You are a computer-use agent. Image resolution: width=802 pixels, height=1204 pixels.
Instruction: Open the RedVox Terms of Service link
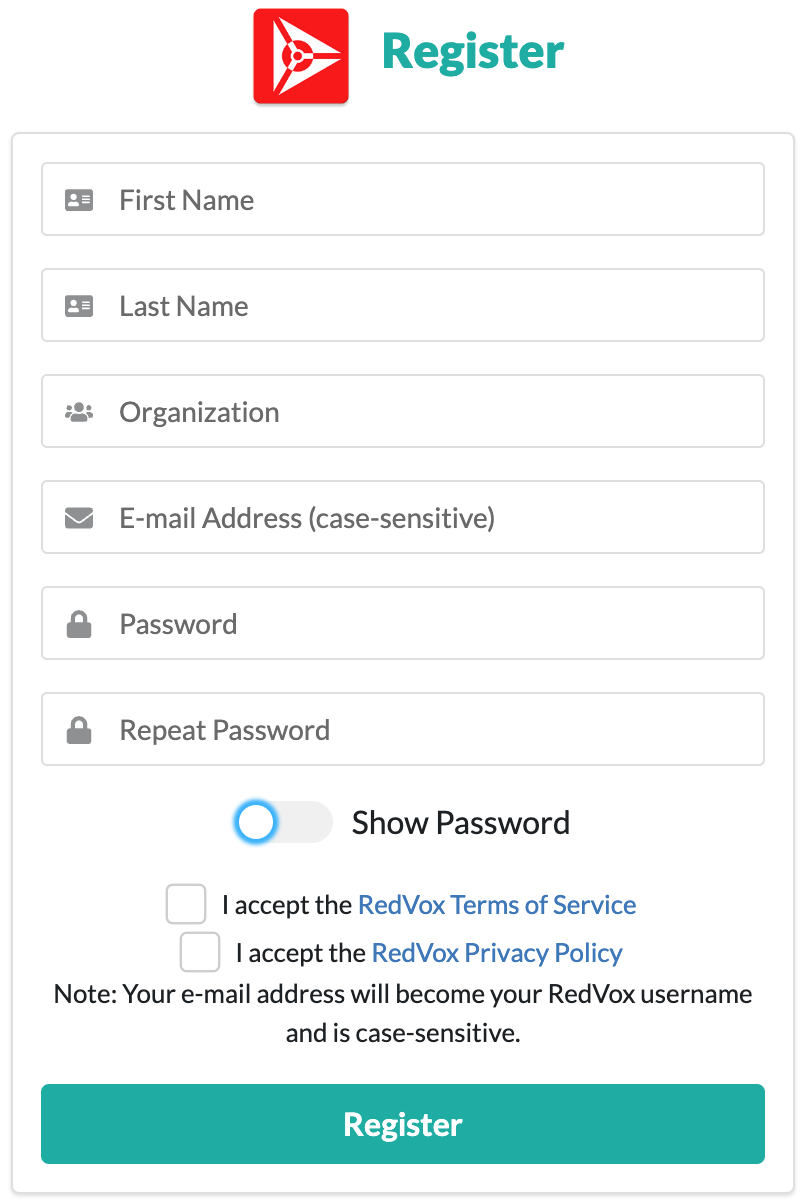tap(497, 905)
